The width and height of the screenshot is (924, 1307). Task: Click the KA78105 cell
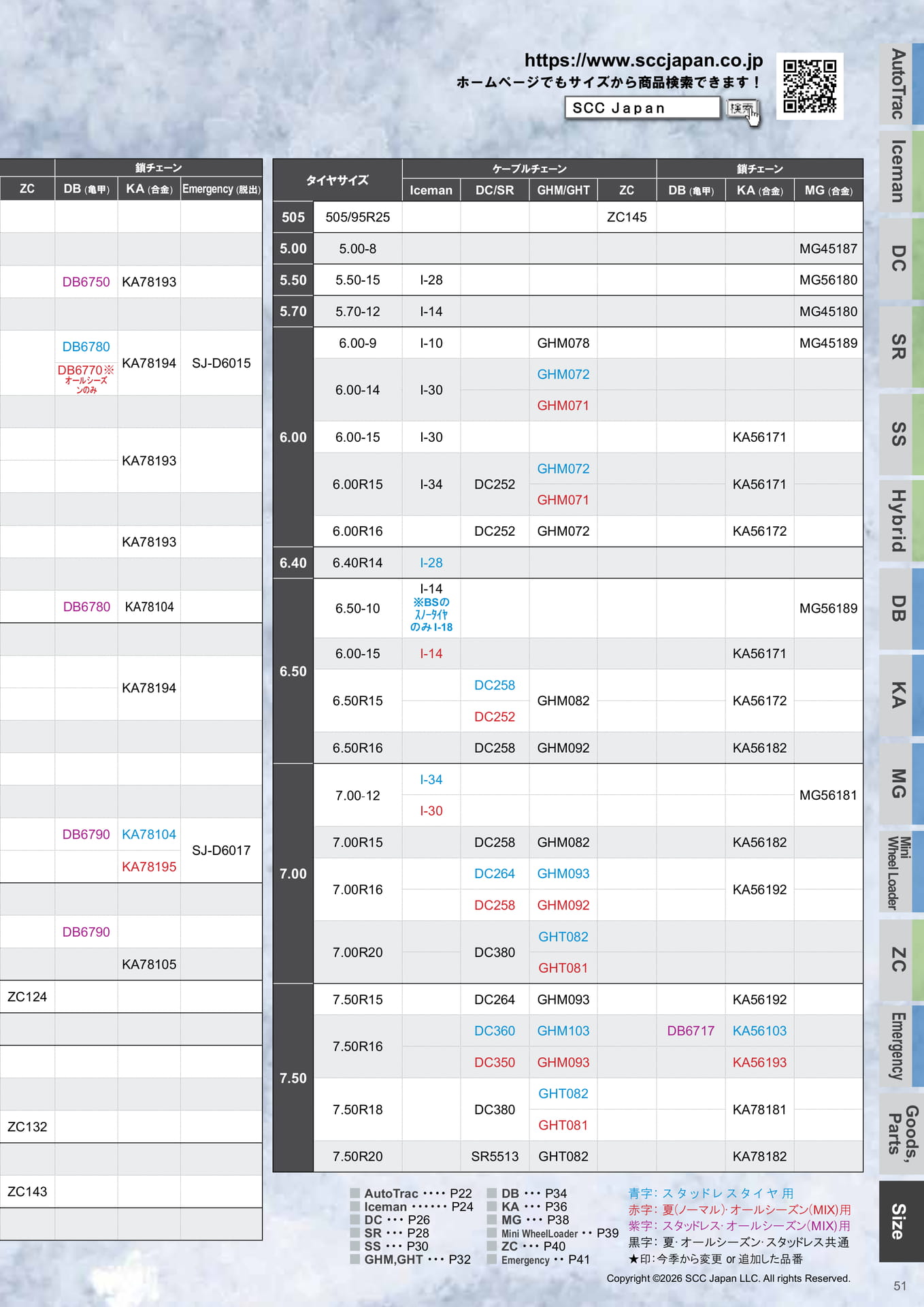pos(149,964)
